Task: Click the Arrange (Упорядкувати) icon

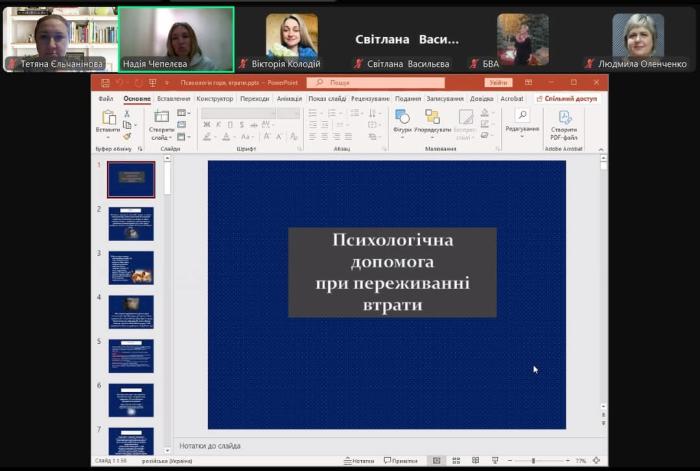Action: [432, 118]
